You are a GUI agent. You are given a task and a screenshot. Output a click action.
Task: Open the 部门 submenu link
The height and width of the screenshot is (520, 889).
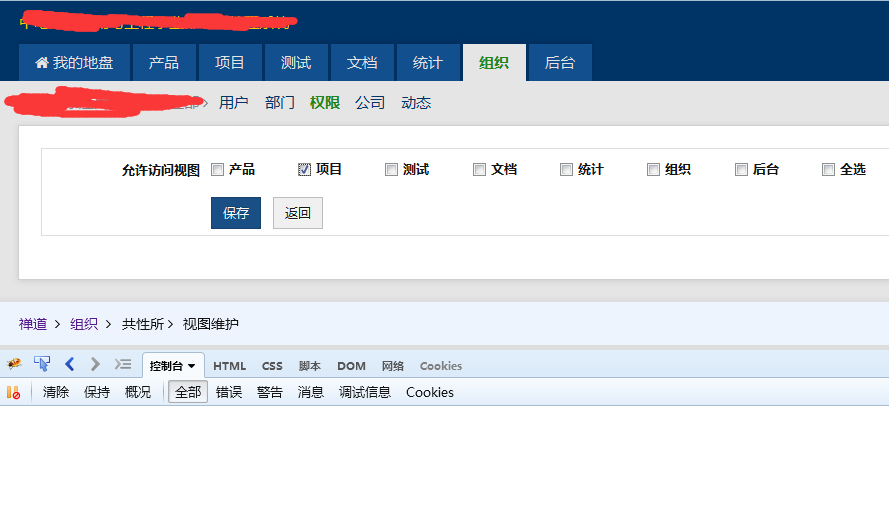280,103
